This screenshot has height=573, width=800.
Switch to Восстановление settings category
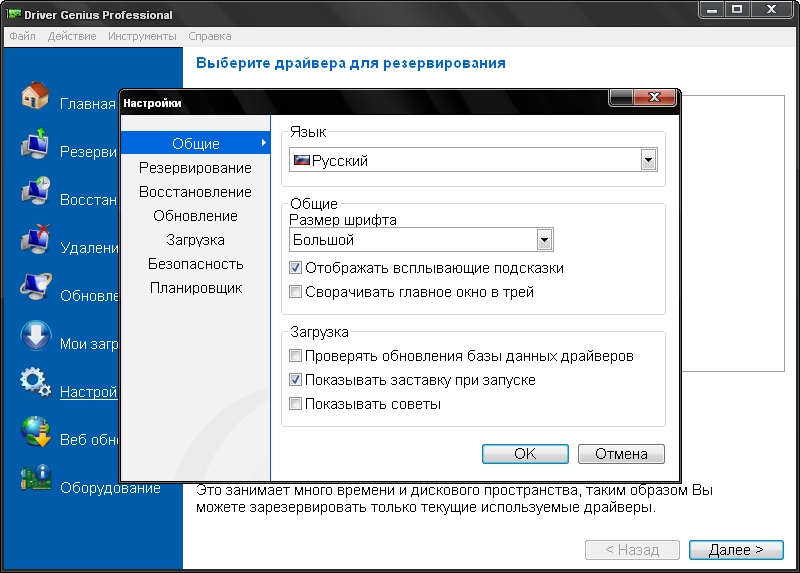pos(195,192)
